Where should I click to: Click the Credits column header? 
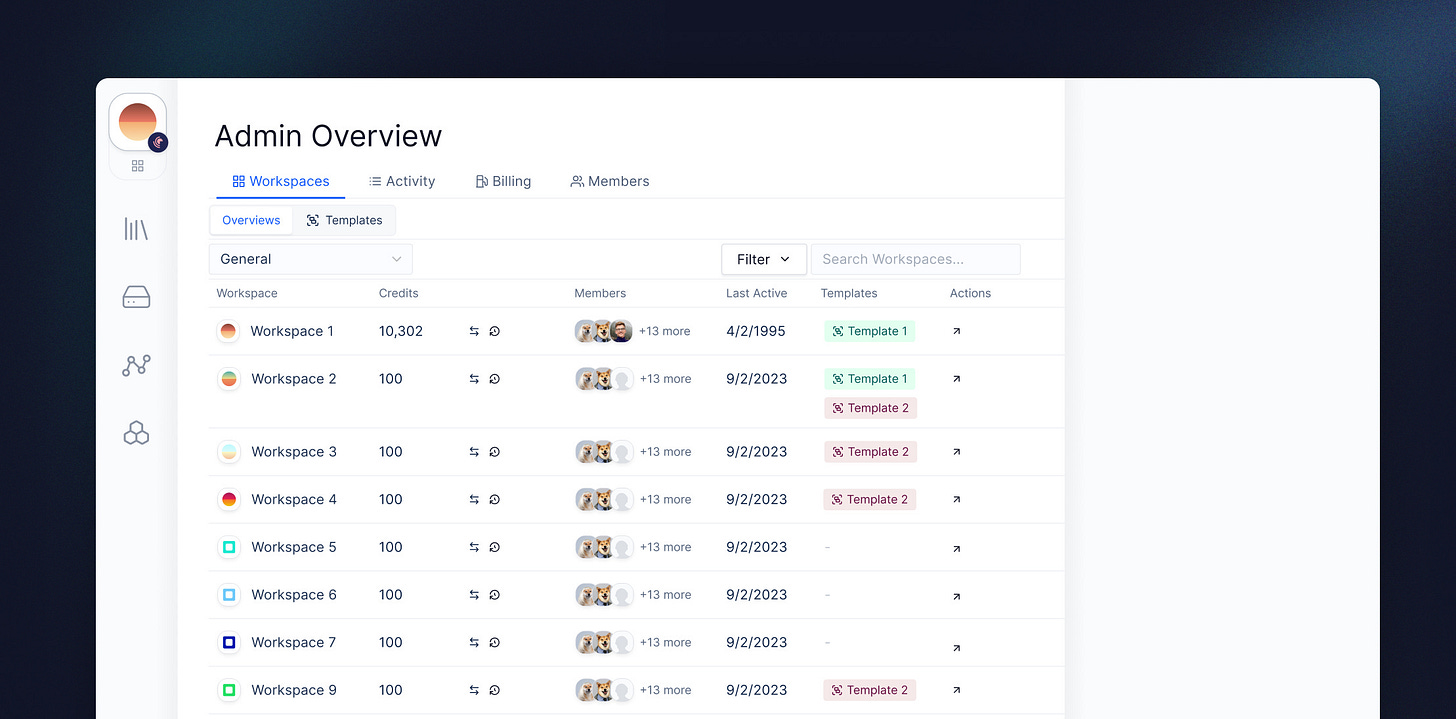tap(399, 293)
